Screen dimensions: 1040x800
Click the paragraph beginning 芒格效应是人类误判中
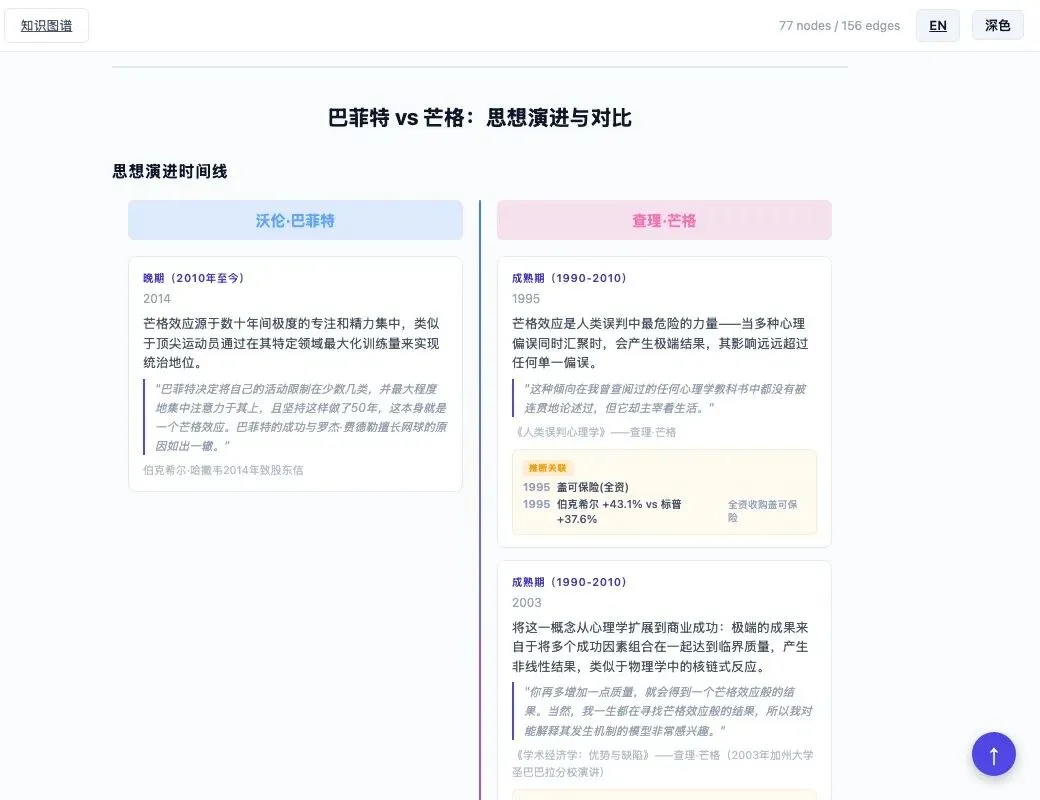point(661,343)
